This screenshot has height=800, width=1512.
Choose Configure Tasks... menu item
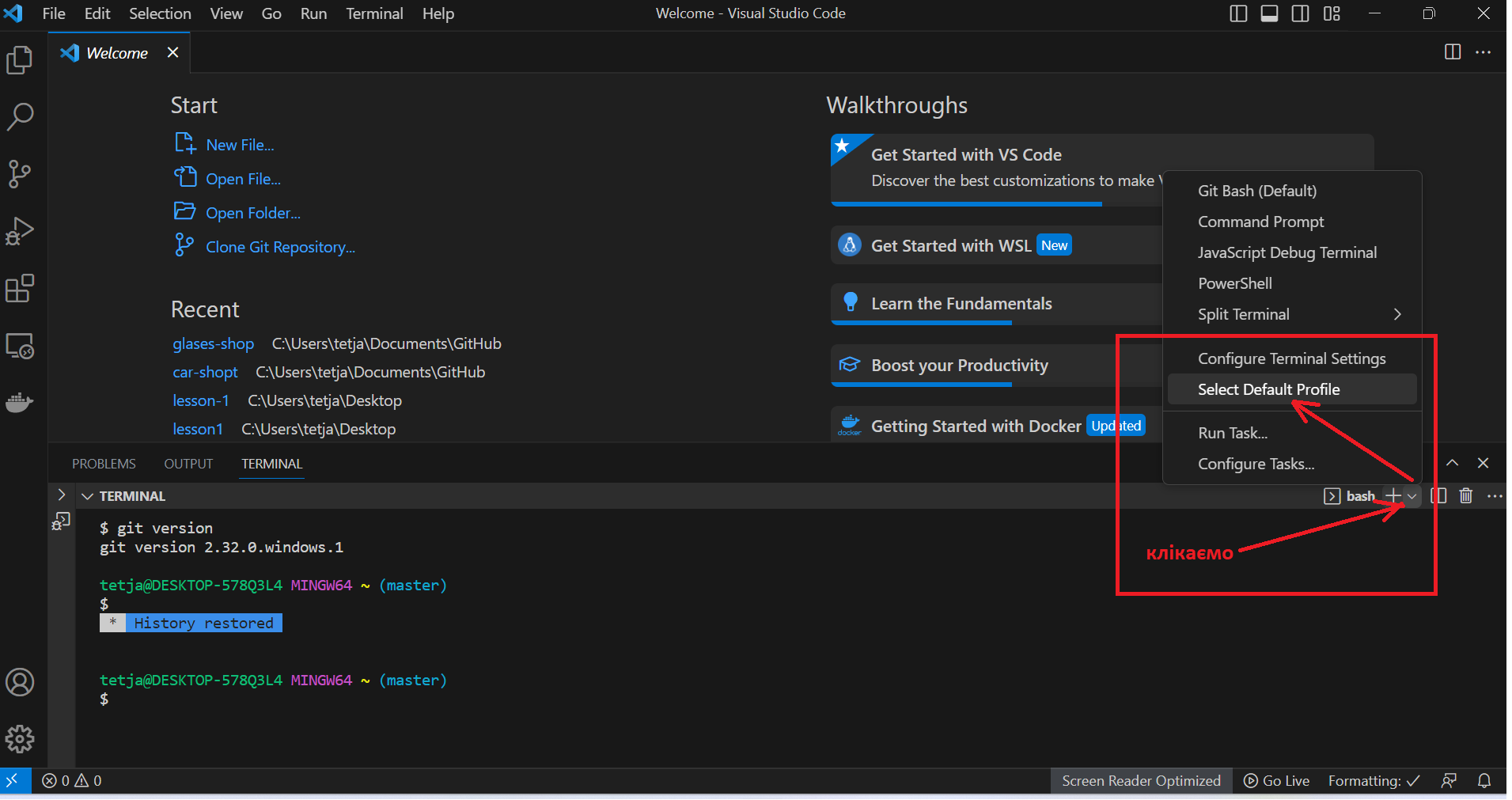[1292, 464]
